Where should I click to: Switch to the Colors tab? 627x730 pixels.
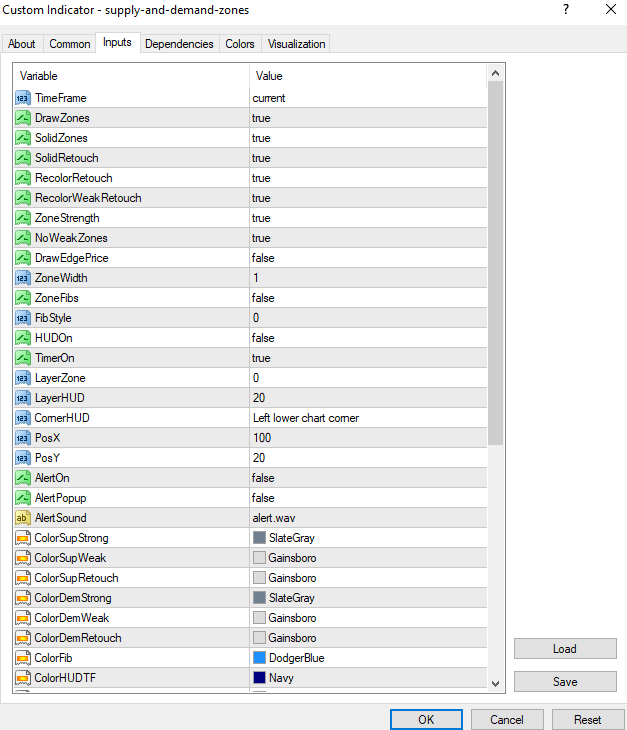(x=240, y=44)
